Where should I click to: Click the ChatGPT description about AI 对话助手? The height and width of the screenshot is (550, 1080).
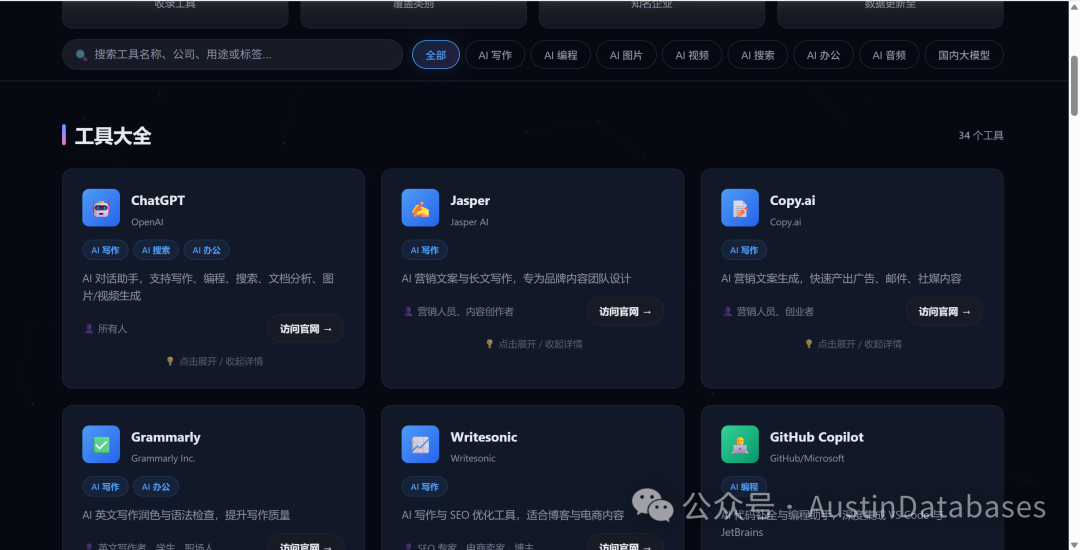208,287
